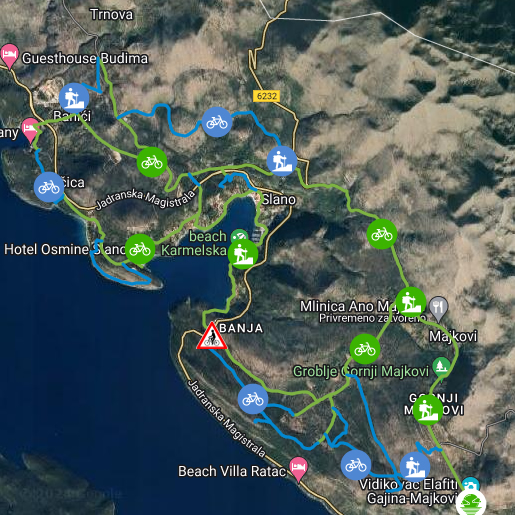Screen dimensions: 515x515
Task: Select the green garden marker at Gajina-Majkovi
Action: pyautogui.click(x=471, y=504)
